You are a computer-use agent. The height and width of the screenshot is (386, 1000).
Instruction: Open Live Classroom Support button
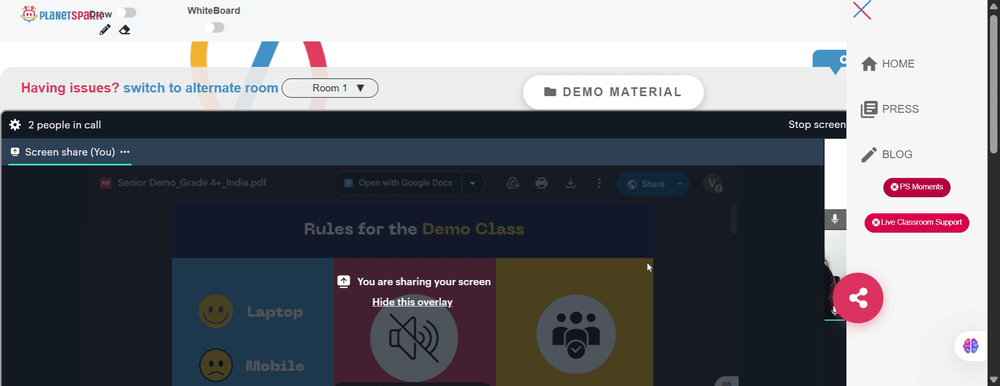click(916, 223)
